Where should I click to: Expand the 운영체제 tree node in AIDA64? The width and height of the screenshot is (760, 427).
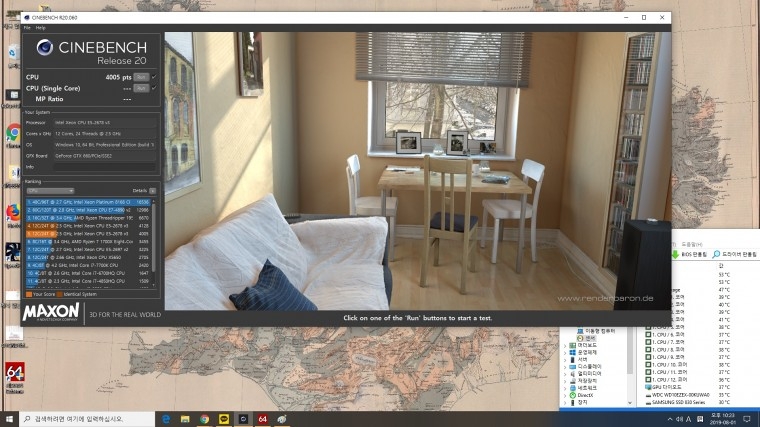pyautogui.click(x=565, y=353)
